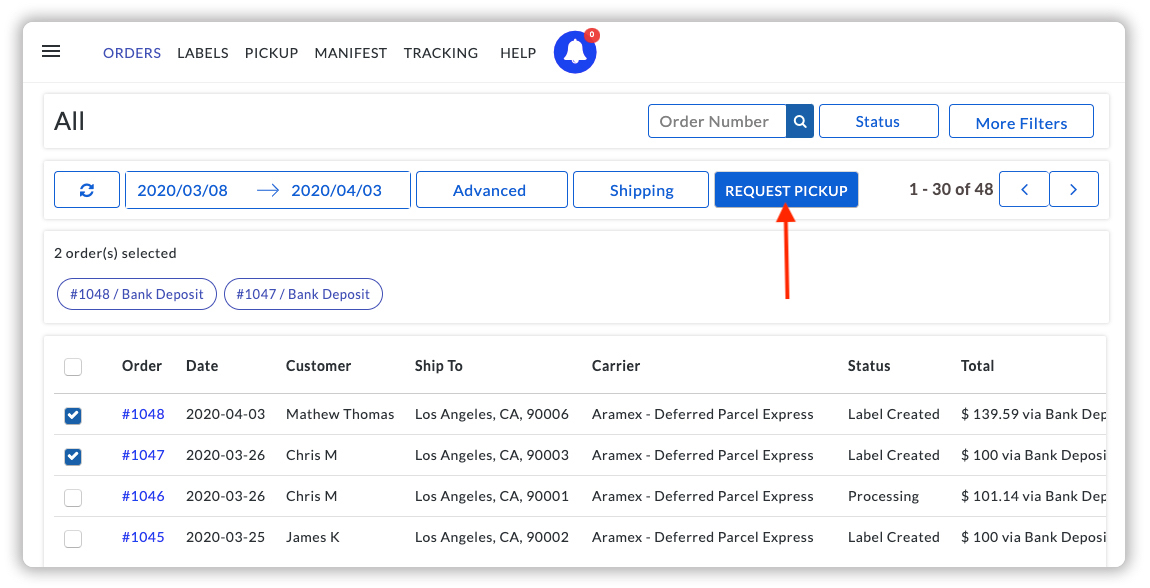The height and width of the screenshot is (588, 1150).
Task: Click the Date column header
Action: (202, 366)
